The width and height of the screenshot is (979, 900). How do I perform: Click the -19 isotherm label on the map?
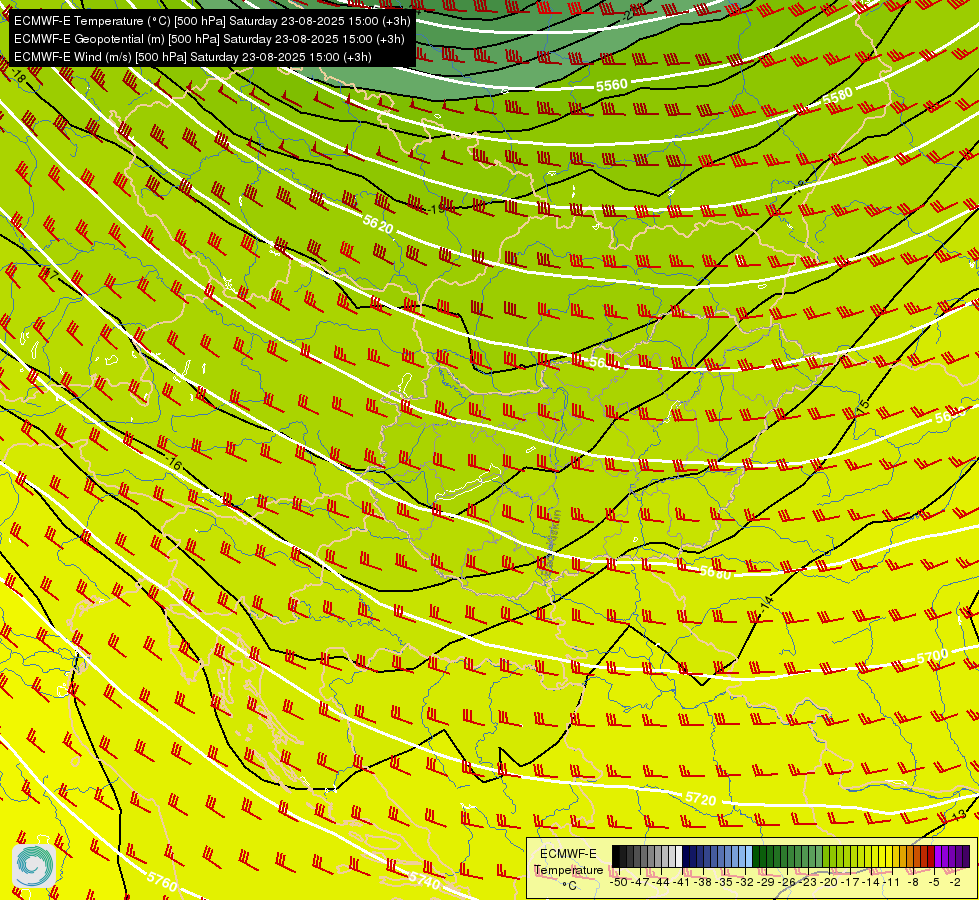(438, 209)
